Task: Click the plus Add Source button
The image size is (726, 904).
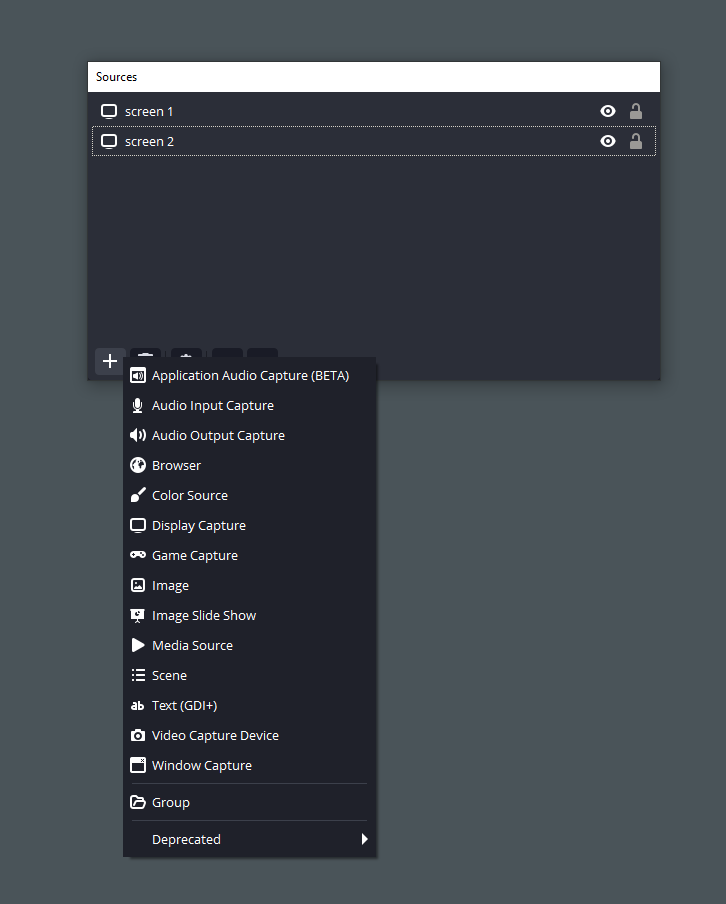Action: pos(110,361)
